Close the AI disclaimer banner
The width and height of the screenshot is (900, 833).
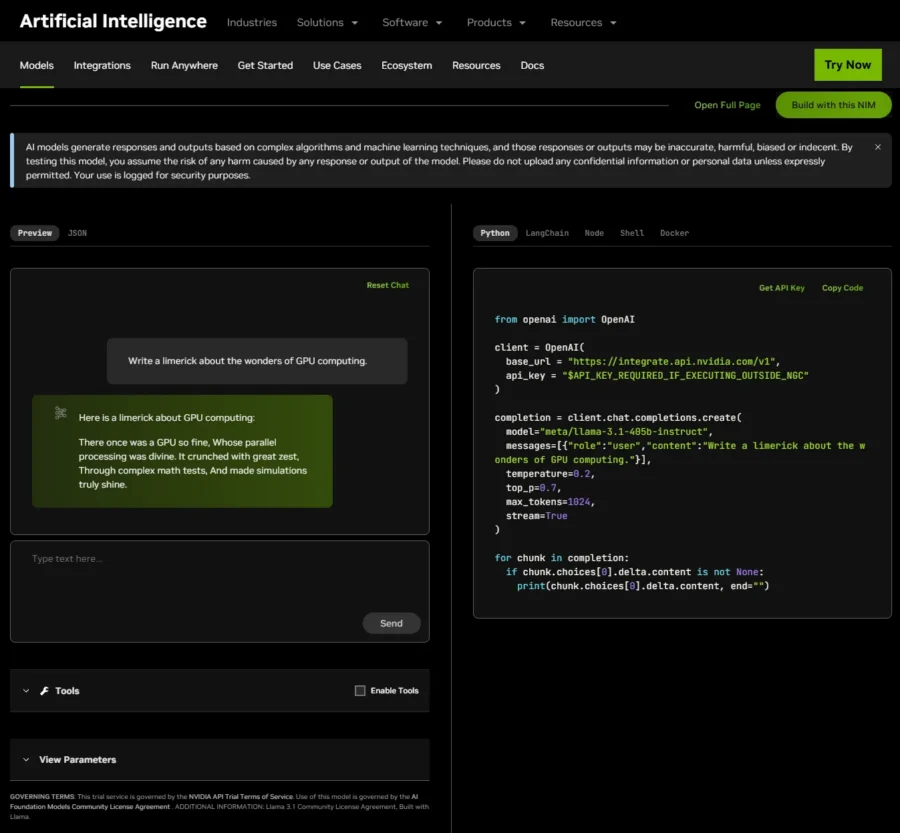(x=878, y=147)
